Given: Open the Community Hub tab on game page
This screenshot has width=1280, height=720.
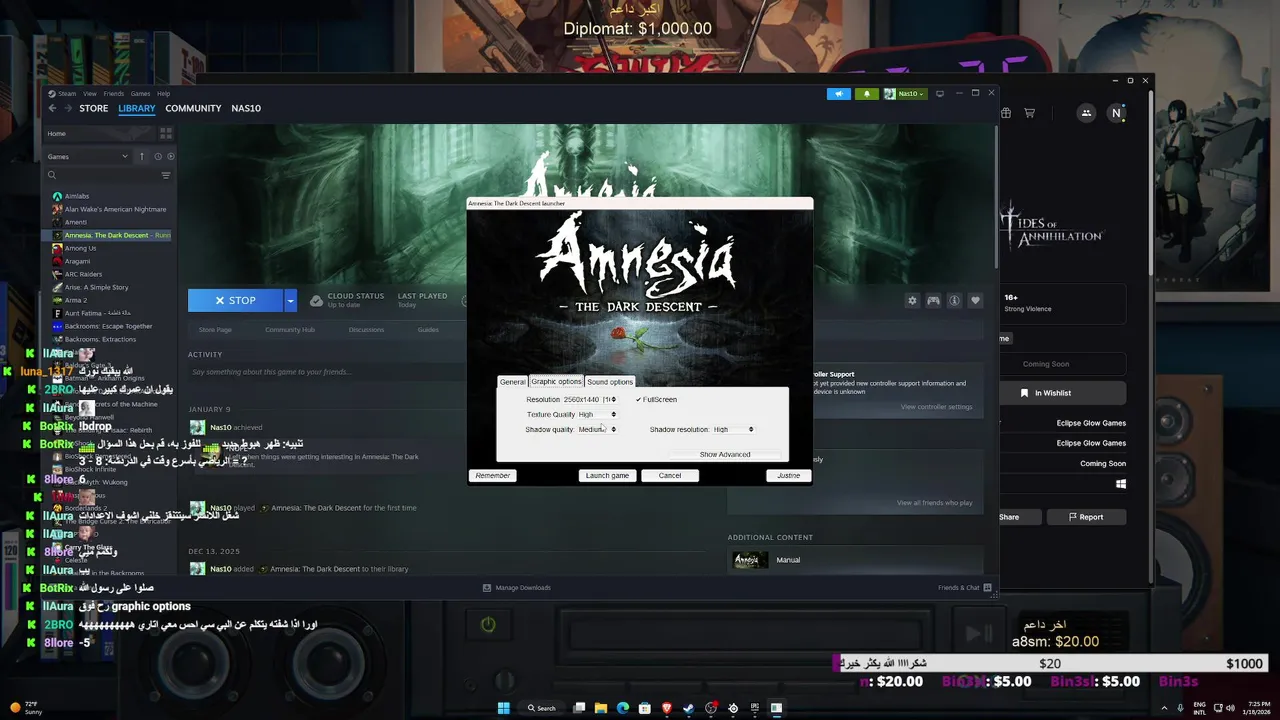Looking at the screenshot, I should tap(290, 329).
